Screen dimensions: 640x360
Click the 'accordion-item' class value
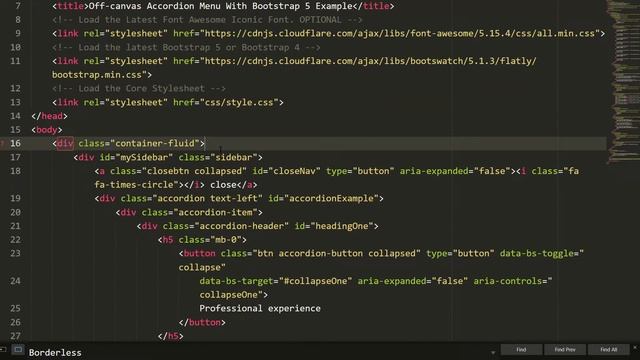[x=216, y=212]
